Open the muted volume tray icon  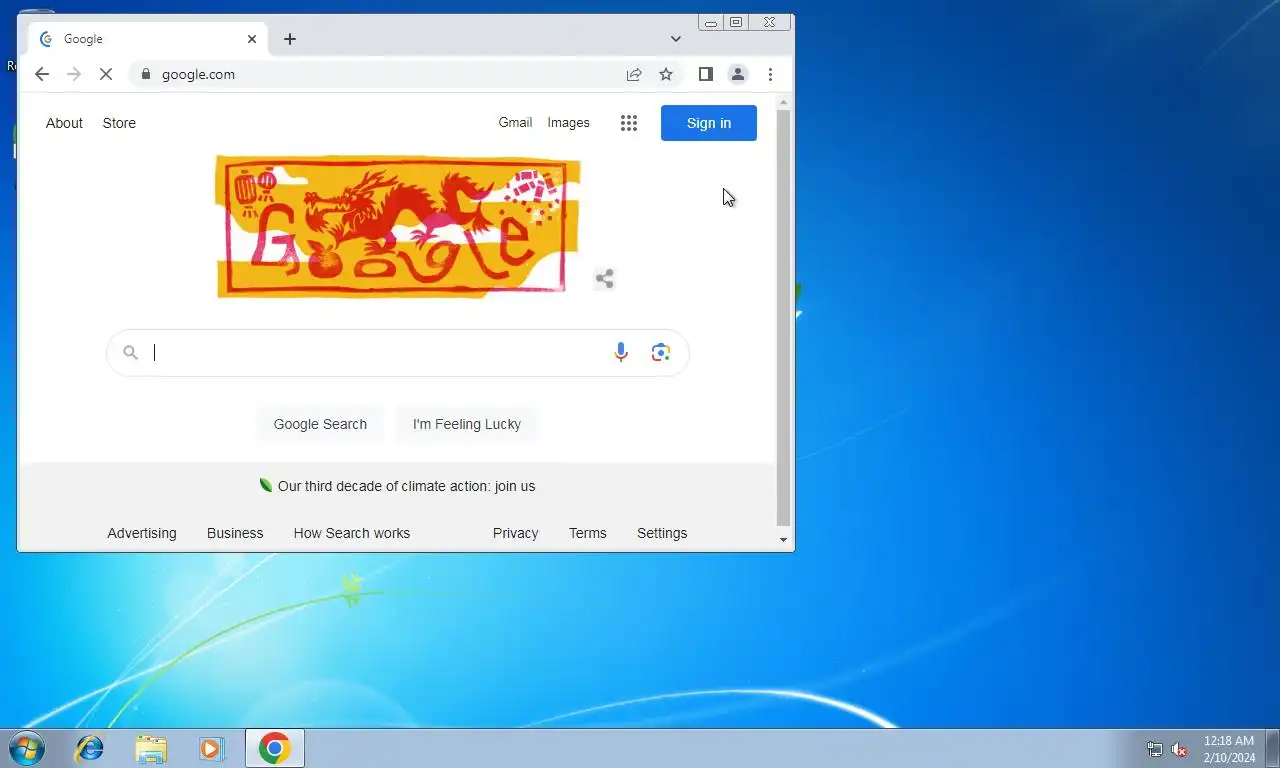pos(1179,749)
